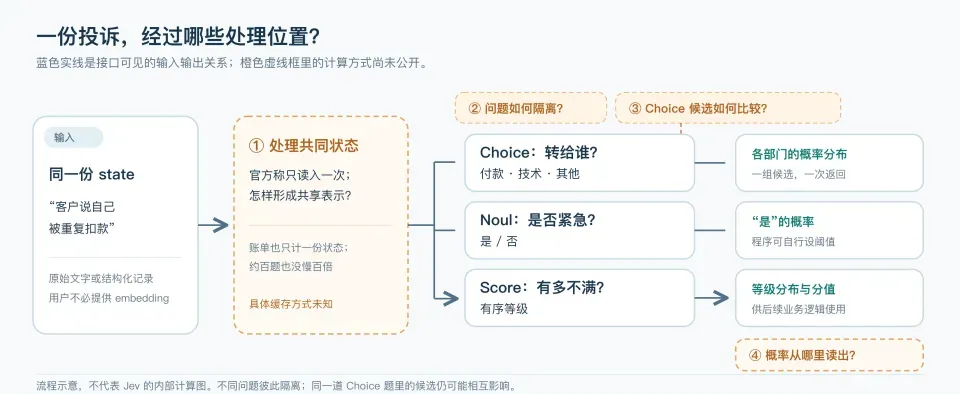Select the Score:有多不满? card
960x394 pixels.
579,298
